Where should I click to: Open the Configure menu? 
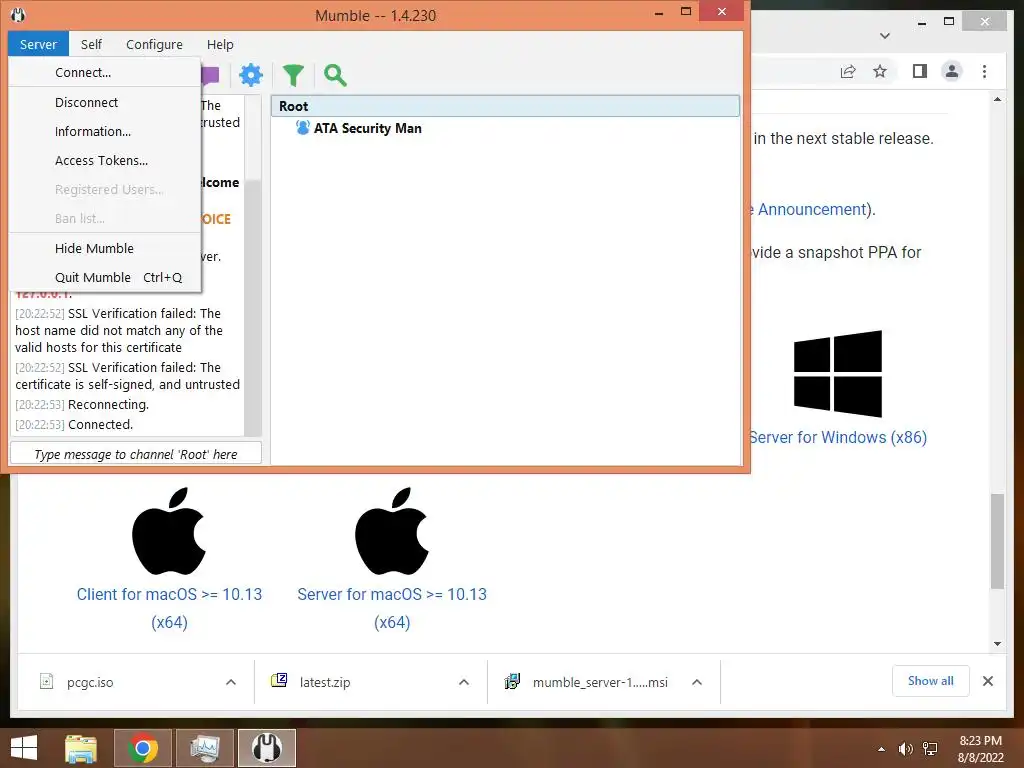pyautogui.click(x=154, y=44)
